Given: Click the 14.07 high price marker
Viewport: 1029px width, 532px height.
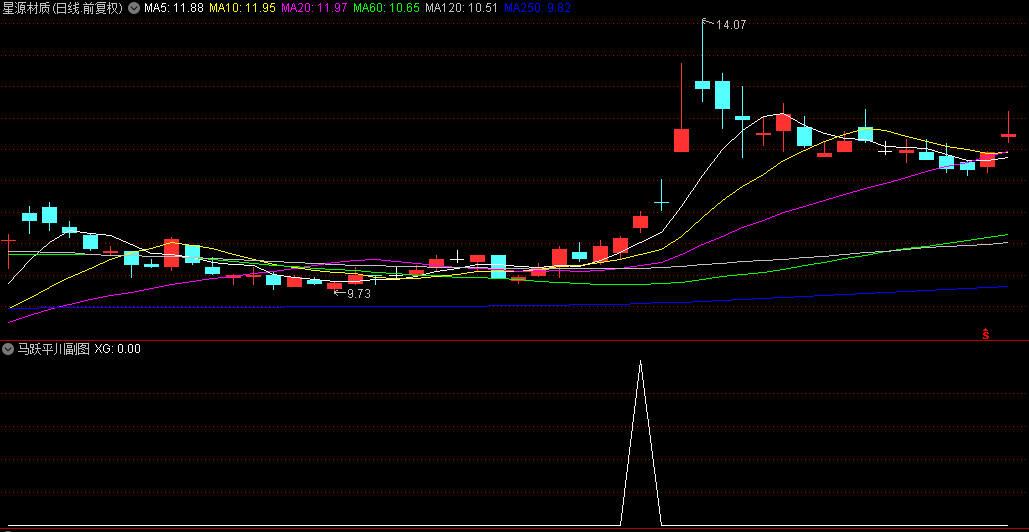Looking at the screenshot, I should (x=731, y=24).
